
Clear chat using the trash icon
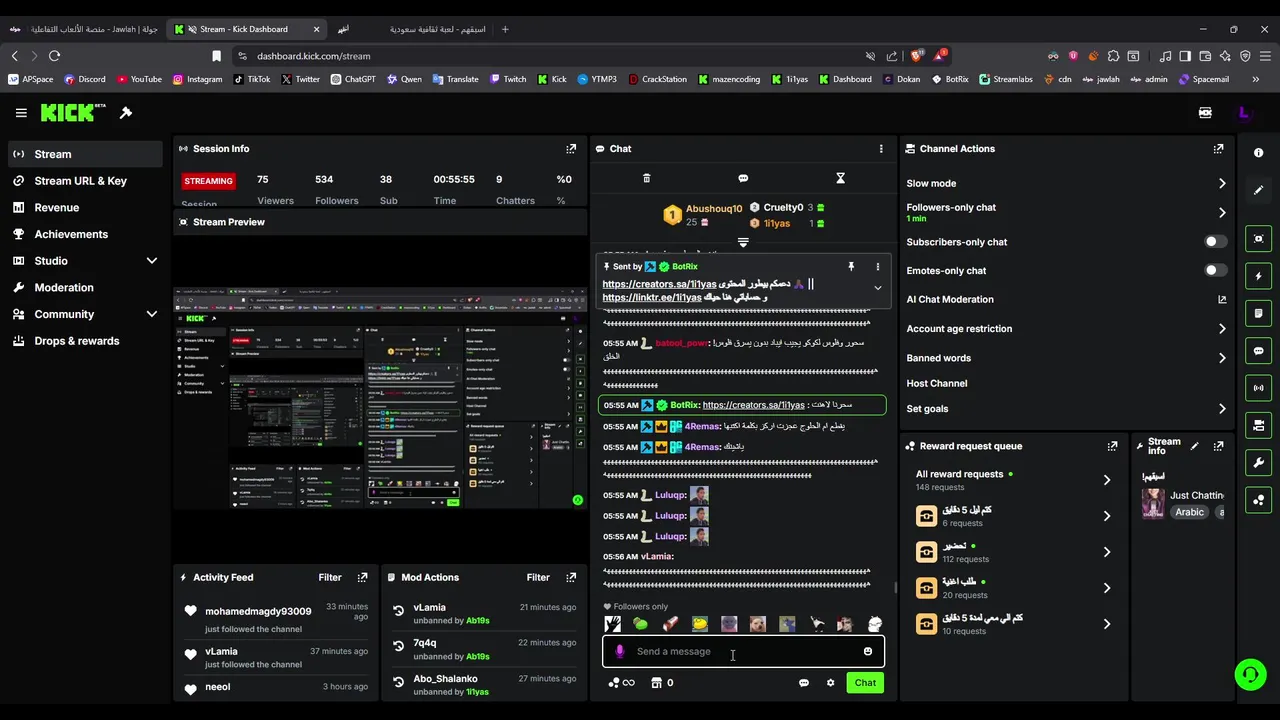click(x=646, y=178)
